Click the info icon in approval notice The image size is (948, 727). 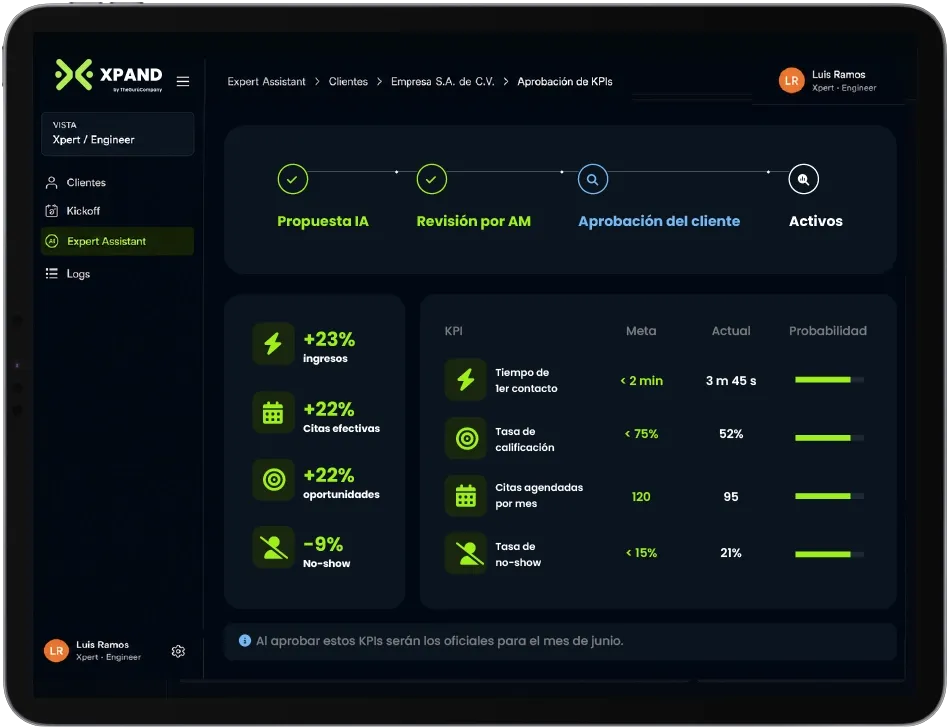coord(245,641)
